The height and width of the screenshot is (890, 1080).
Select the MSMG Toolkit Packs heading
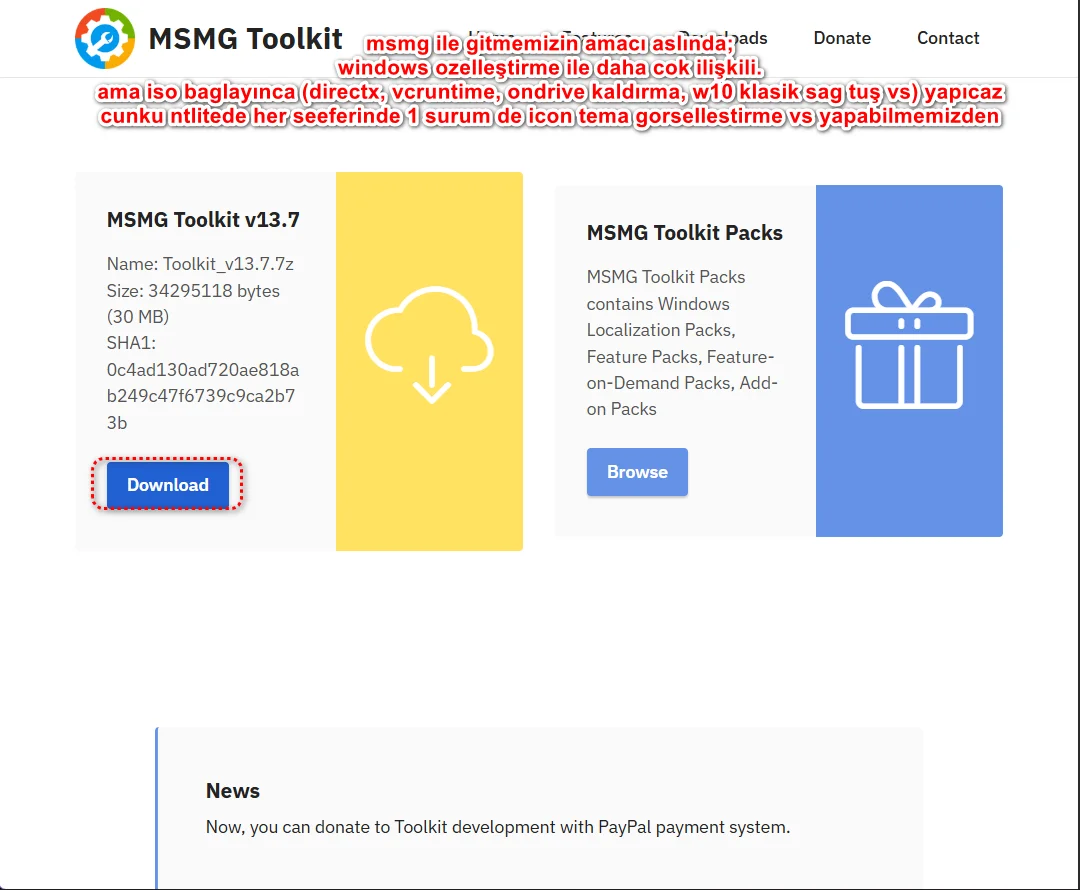click(x=685, y=233)
